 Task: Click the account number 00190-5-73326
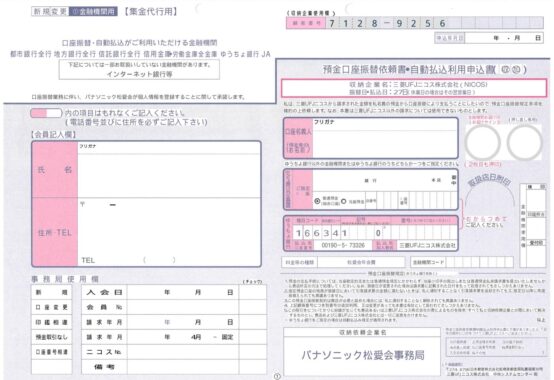click(343, 245)
